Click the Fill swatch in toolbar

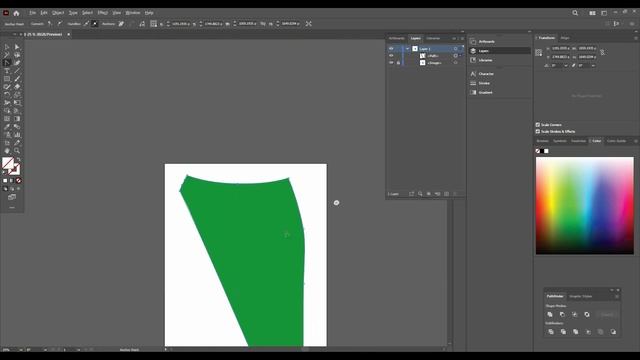click(x=8, y=163)
